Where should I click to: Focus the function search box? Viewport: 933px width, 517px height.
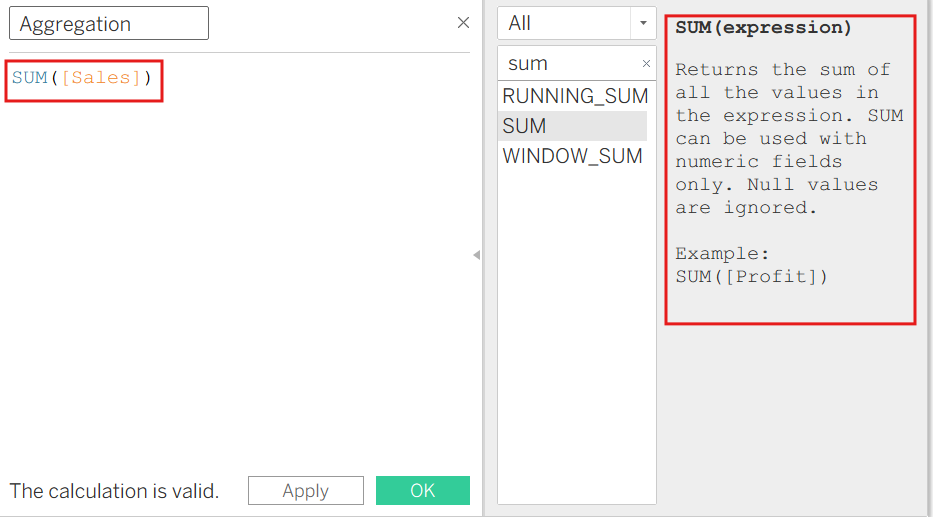point(570,63)
